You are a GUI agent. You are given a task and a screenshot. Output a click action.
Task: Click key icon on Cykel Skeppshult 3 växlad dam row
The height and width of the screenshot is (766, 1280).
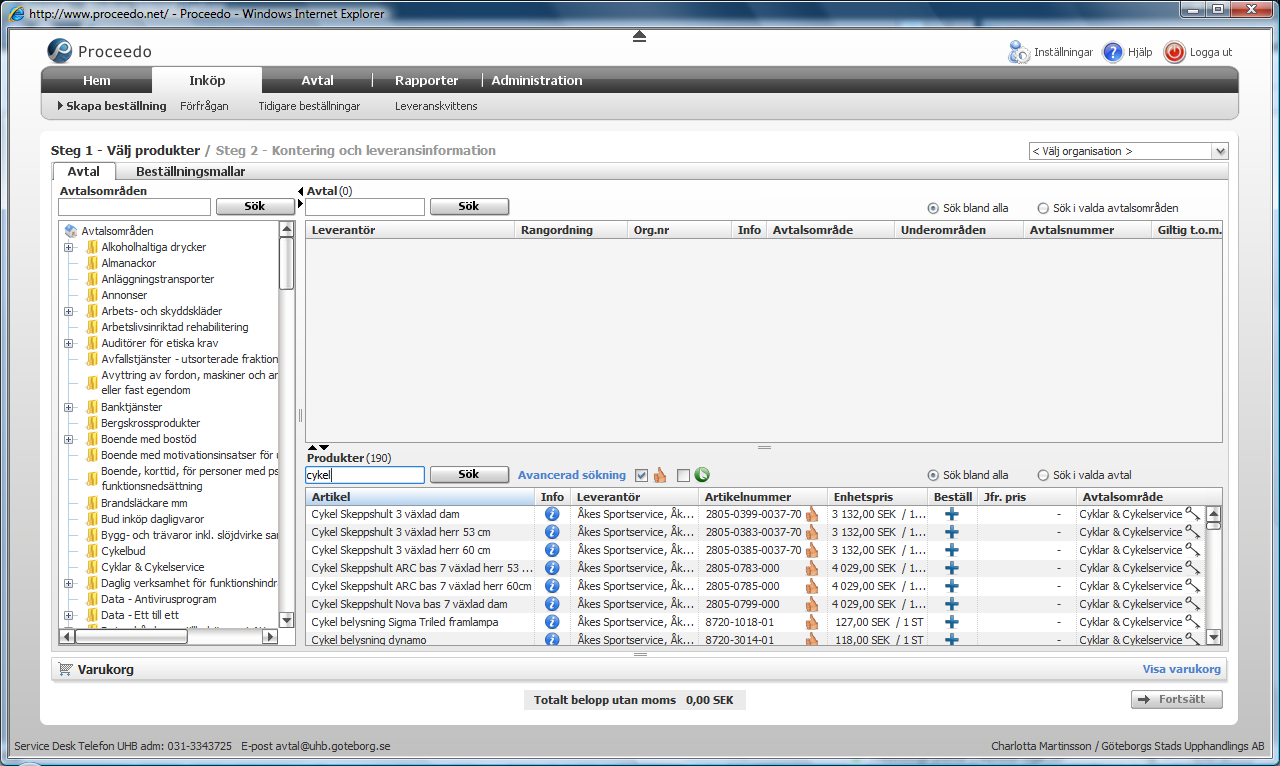coord(1193,514)
